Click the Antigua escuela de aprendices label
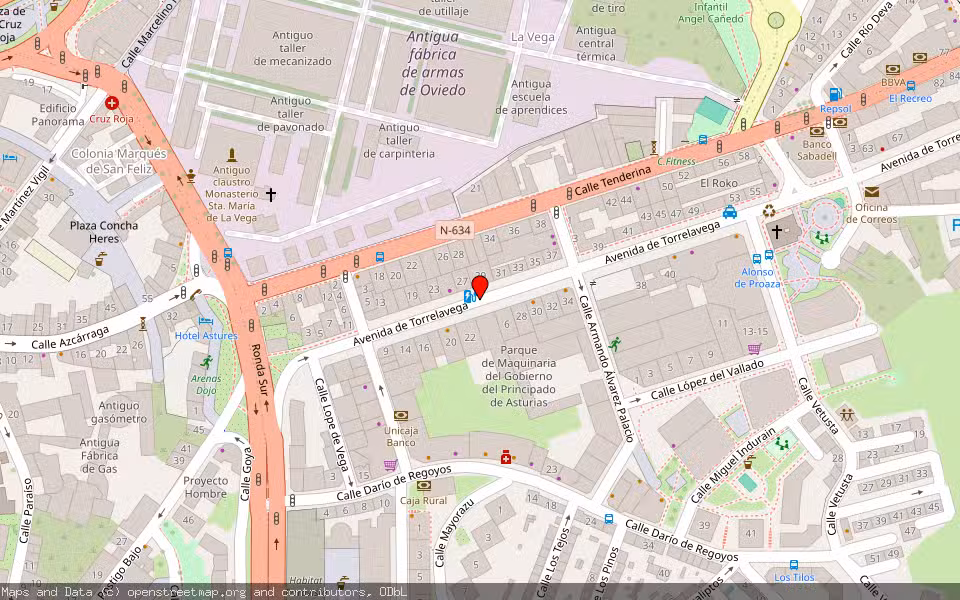The height and width of the screenshot is (600, 960). click(x=531, y=97)
